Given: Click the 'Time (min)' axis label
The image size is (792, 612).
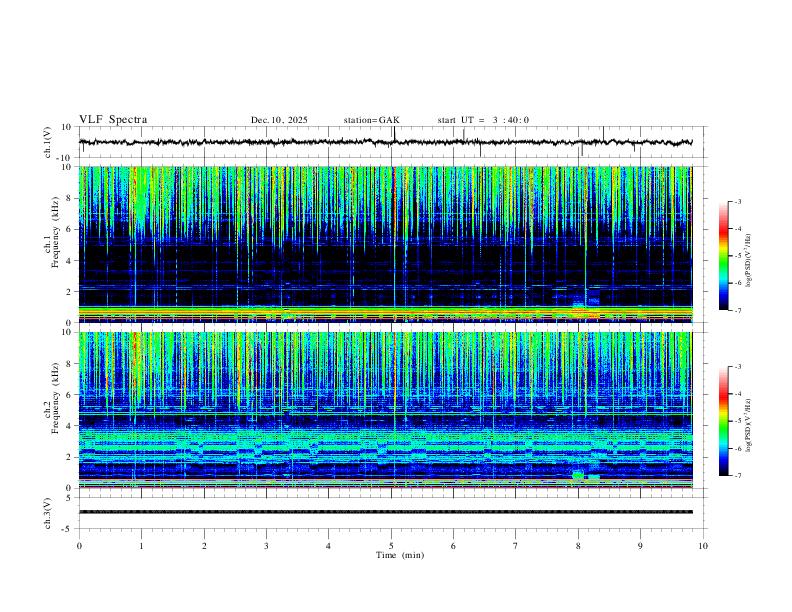Looking at the screenshot, I should (400, 555).
